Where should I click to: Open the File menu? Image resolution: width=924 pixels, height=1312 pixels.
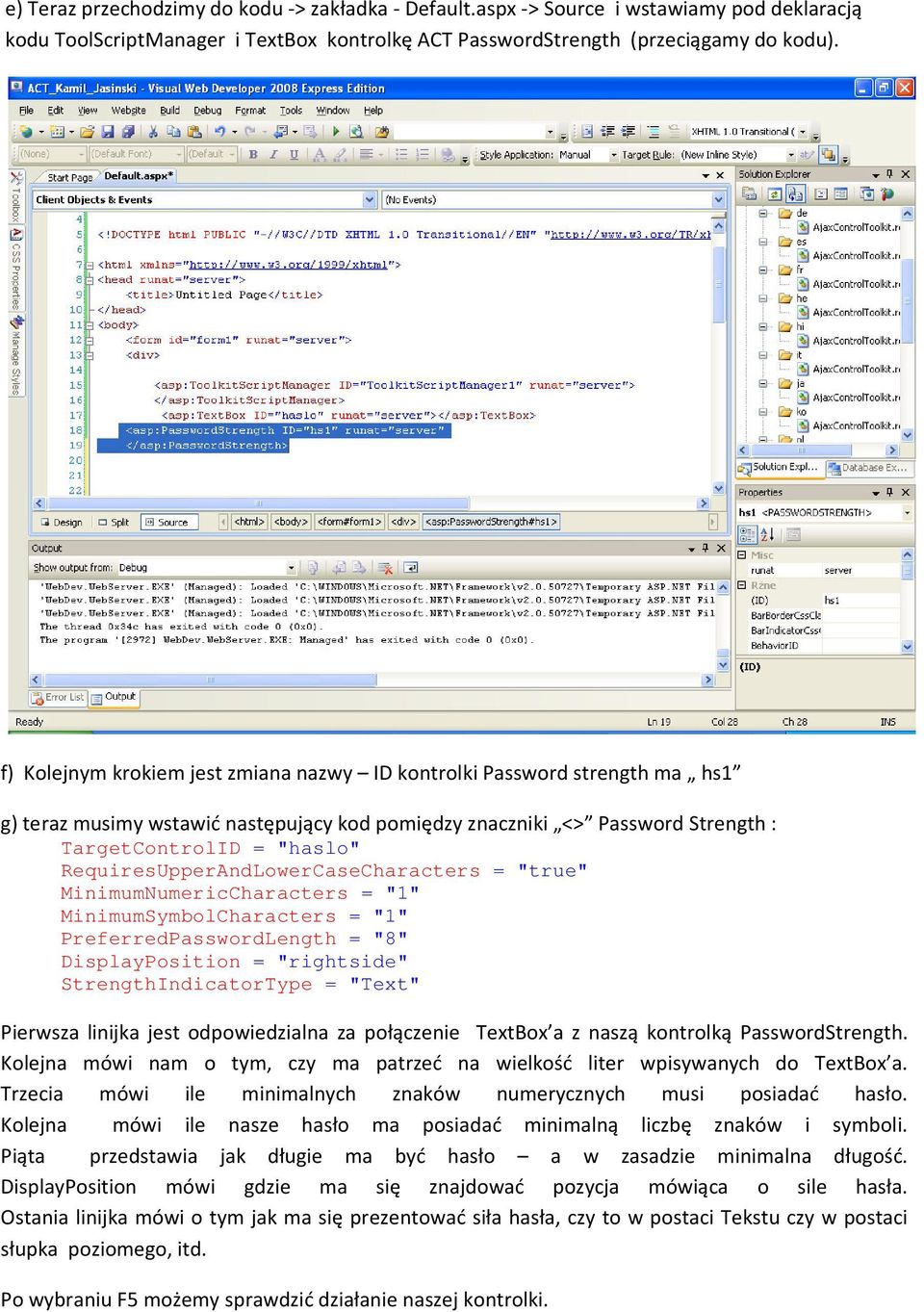[x=27, y=111]
